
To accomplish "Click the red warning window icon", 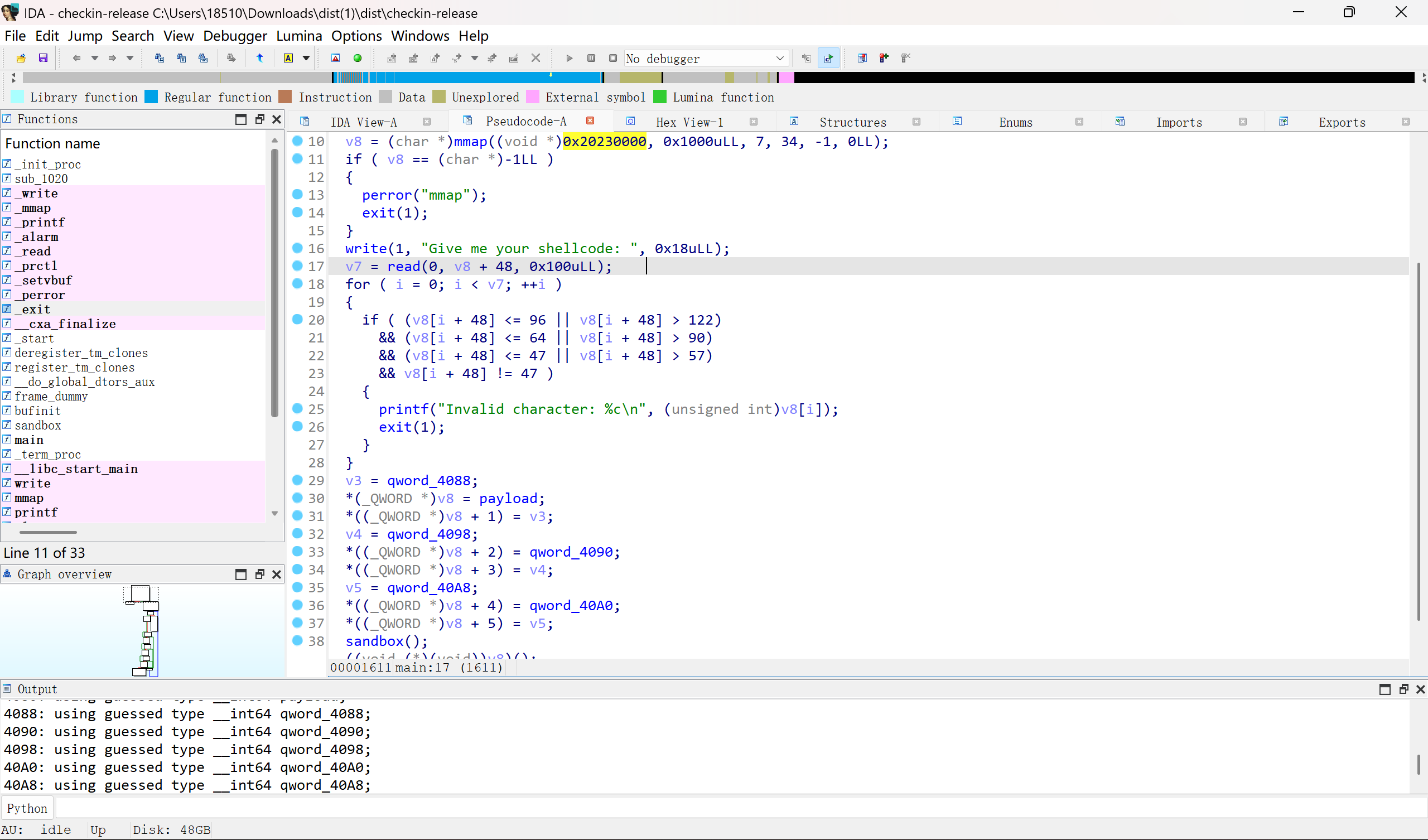I will coord(335,58).
